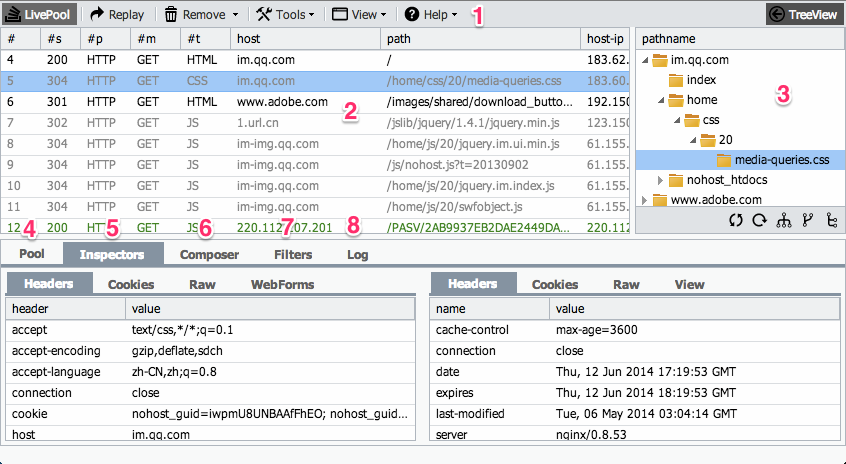Open the WebForms tab

point(282,284)
